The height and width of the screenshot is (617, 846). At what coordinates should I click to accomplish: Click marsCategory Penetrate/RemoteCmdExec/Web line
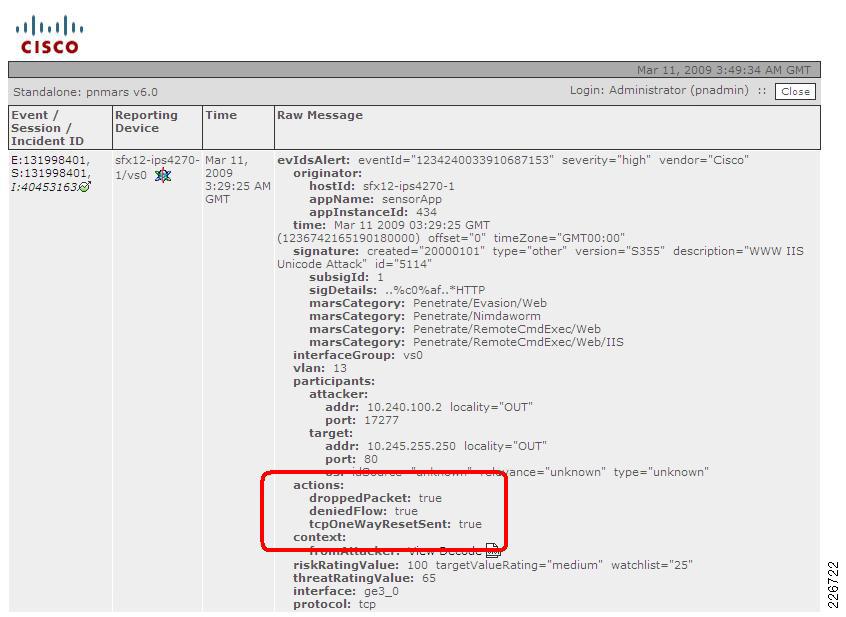coord(455,329)
